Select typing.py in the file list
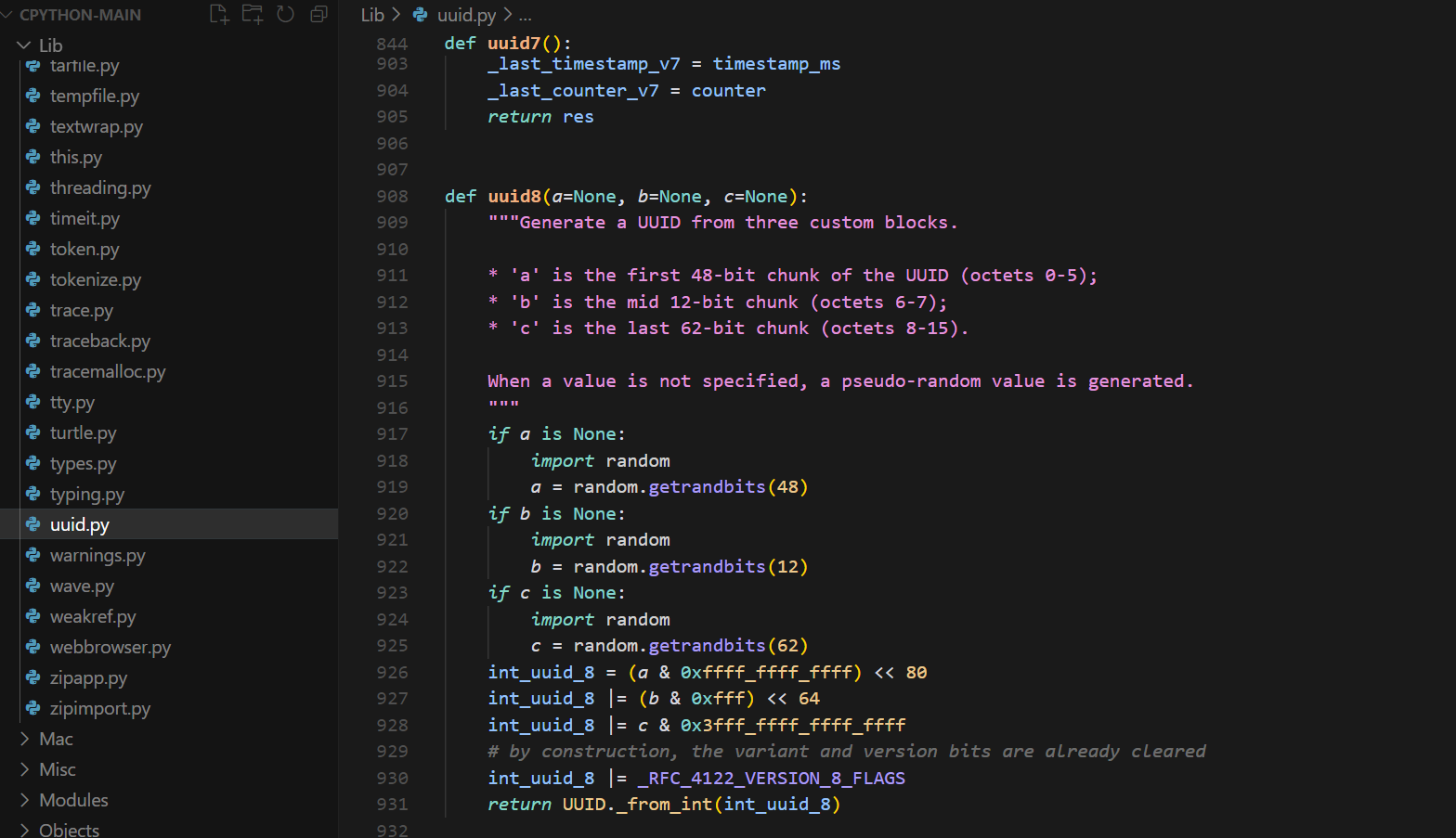This screenshot has height=838, width=1456. pos(87,494)
